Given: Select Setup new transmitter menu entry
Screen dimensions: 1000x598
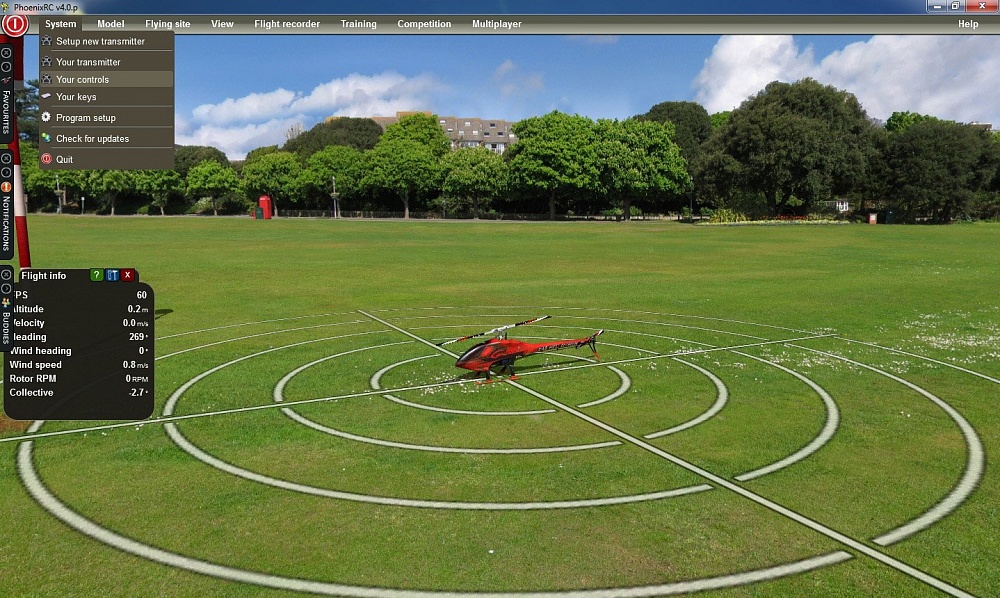Looking at the screenshot, I should point(100,42).
